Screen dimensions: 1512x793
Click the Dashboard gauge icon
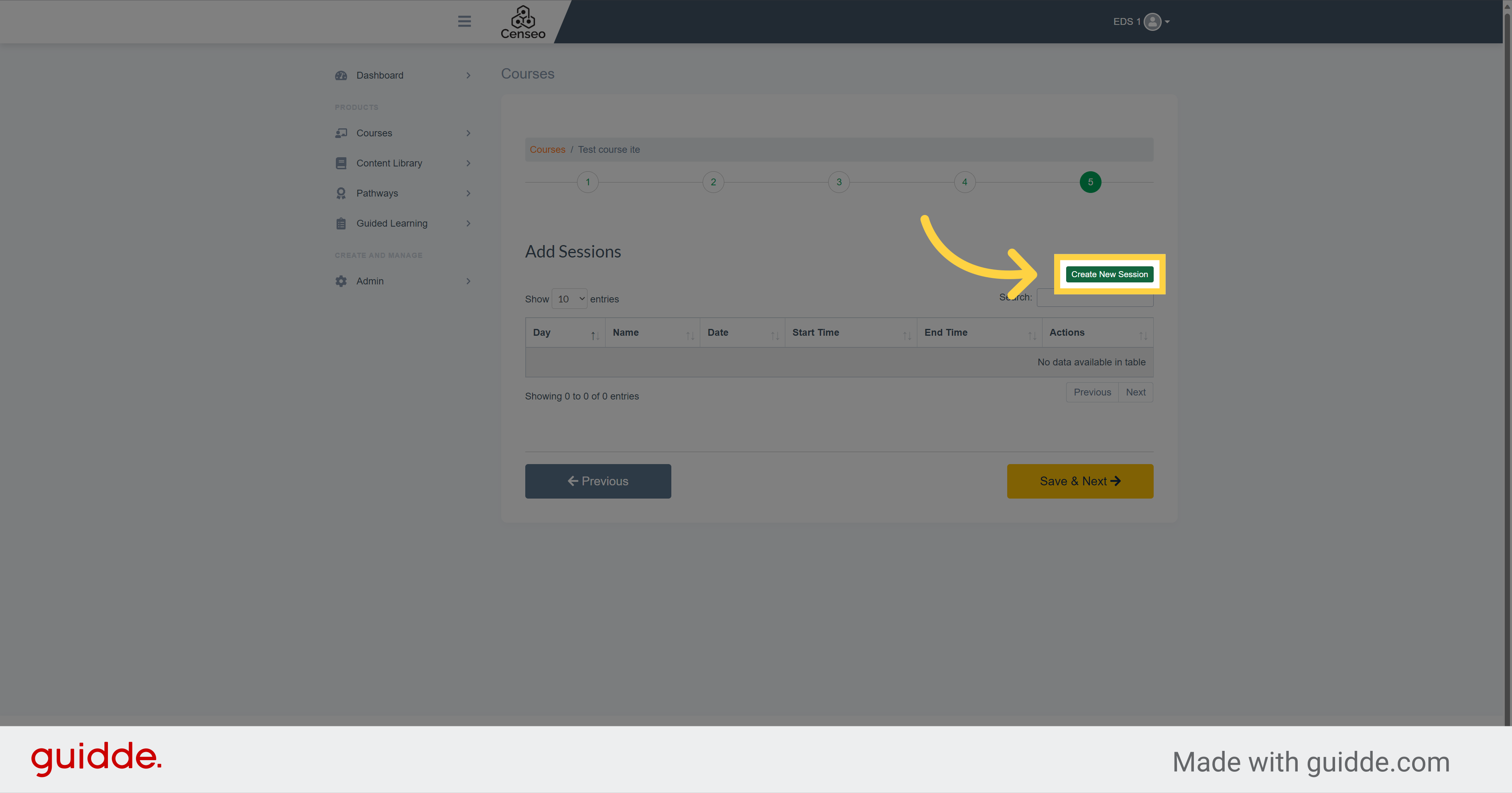(341, 75)
